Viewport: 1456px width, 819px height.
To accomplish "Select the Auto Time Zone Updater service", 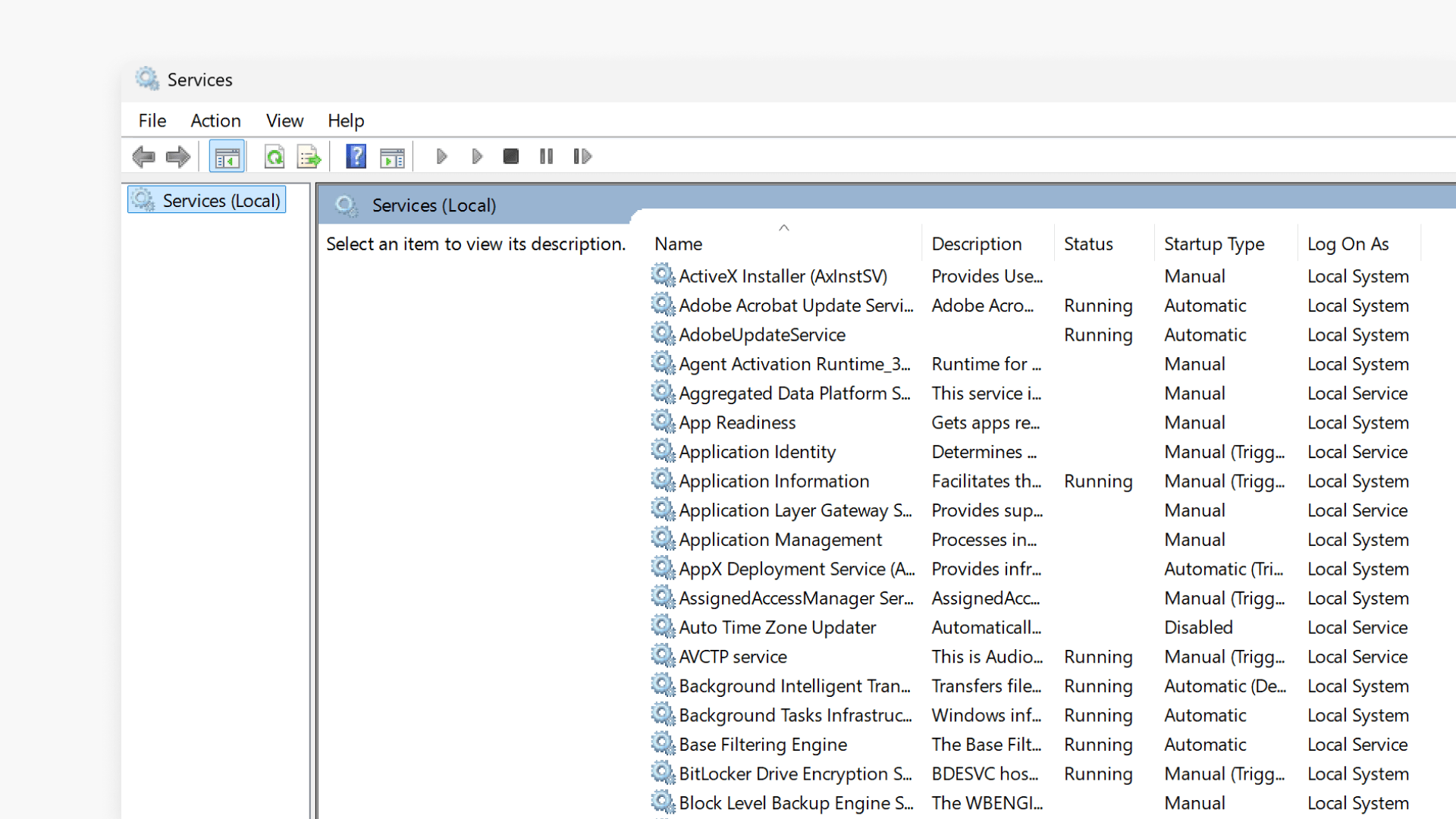I will (777, 628).
